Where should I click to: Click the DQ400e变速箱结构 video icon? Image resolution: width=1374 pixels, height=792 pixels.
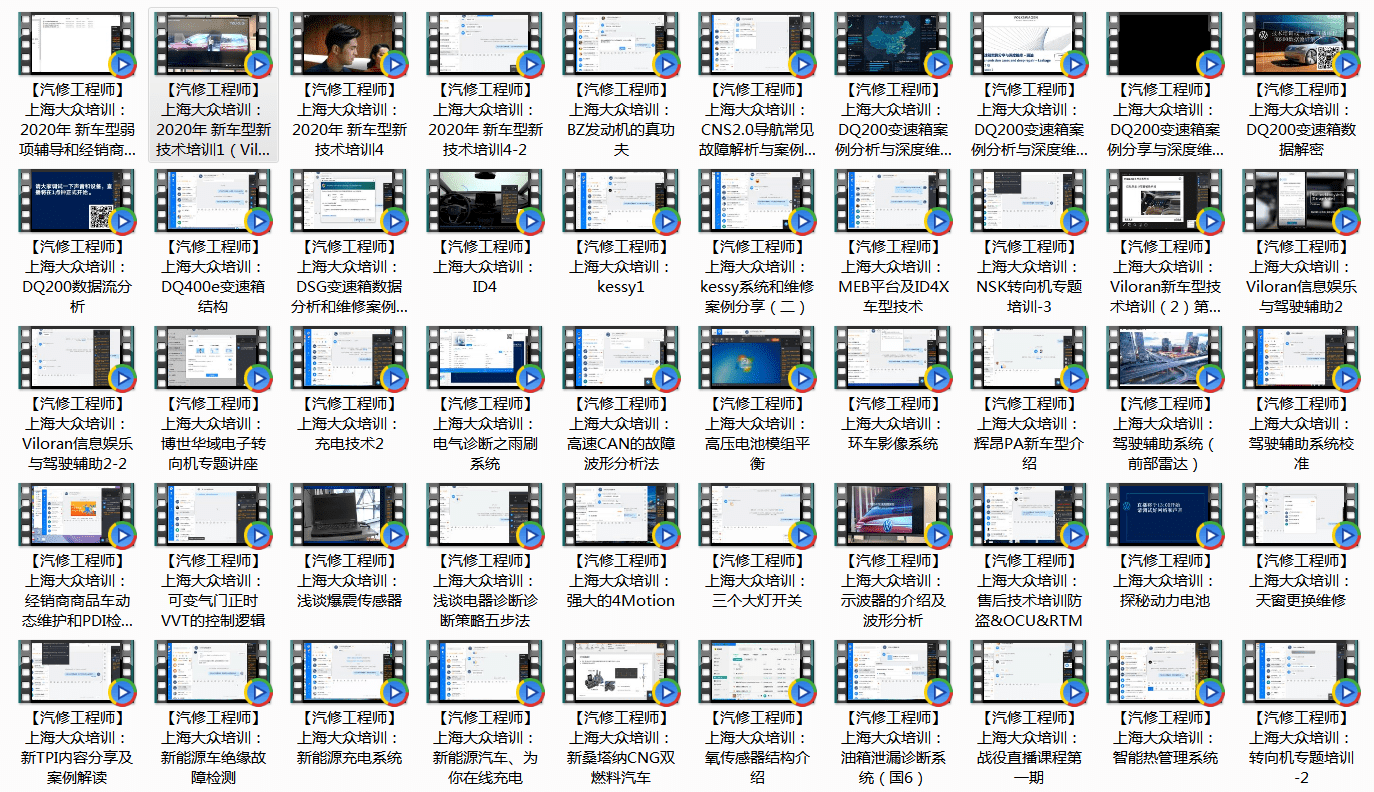click(x=212, y=202)
